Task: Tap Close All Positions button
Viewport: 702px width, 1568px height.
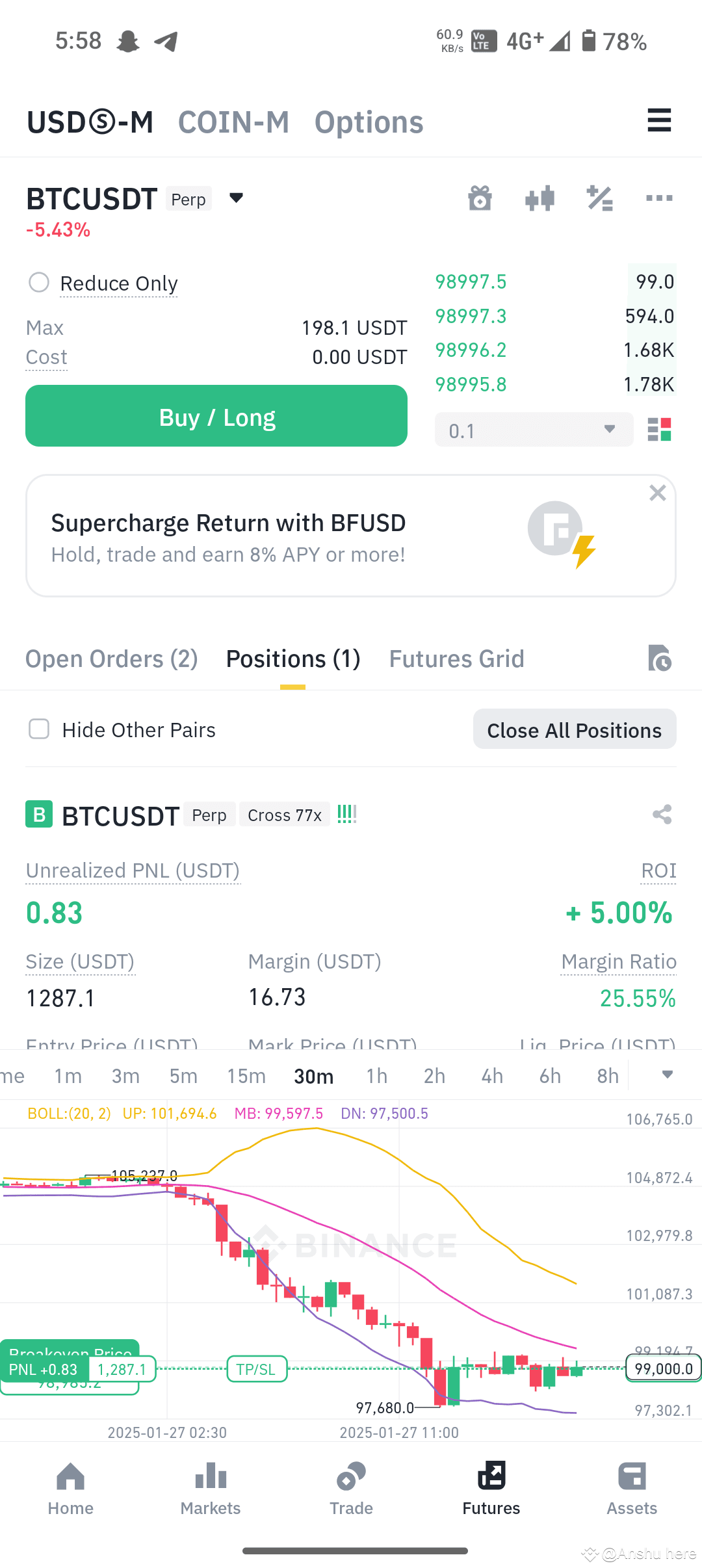Action: [x=575, y=729]
